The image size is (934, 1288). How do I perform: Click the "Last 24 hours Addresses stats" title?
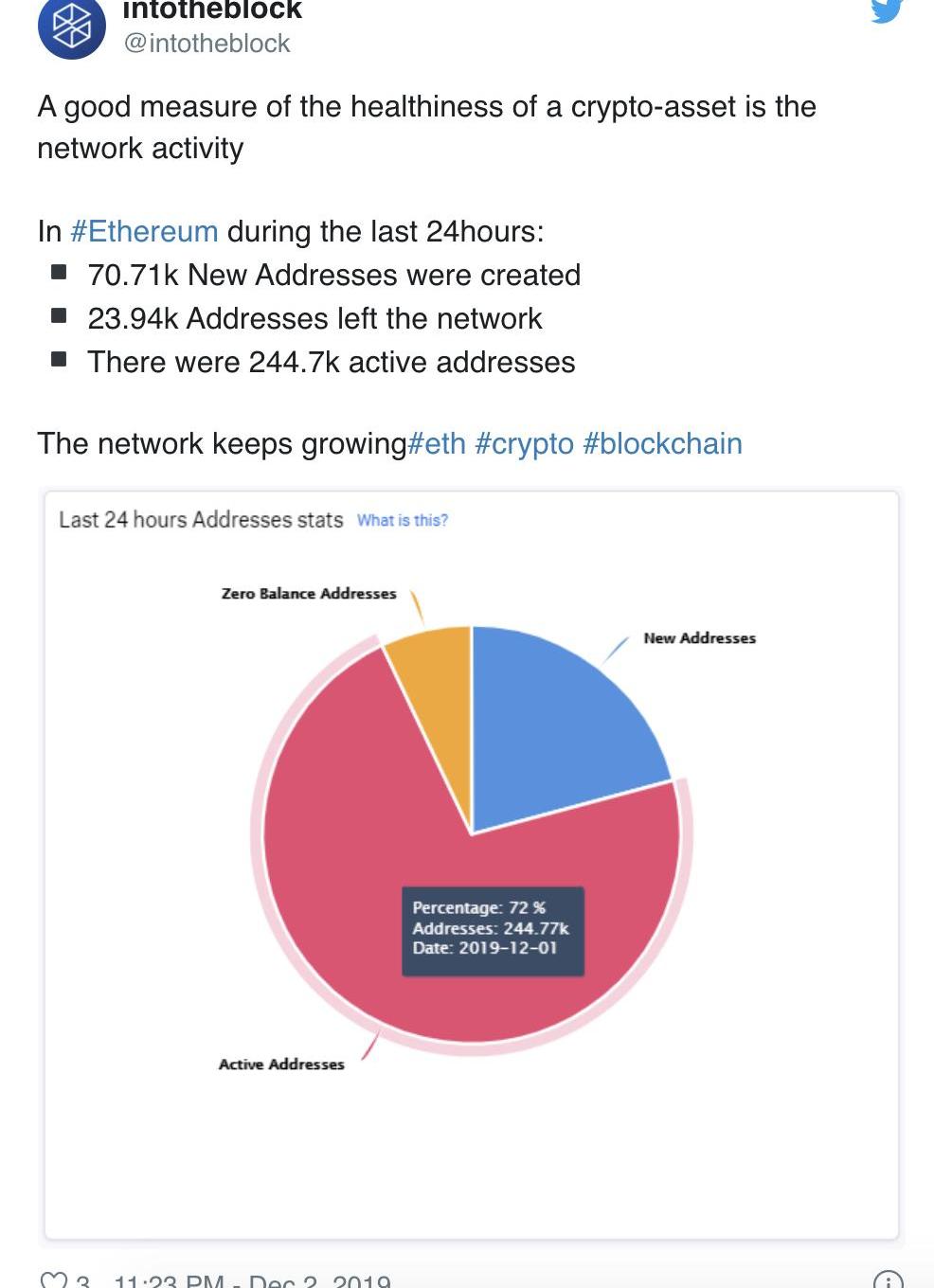[201, 520]
